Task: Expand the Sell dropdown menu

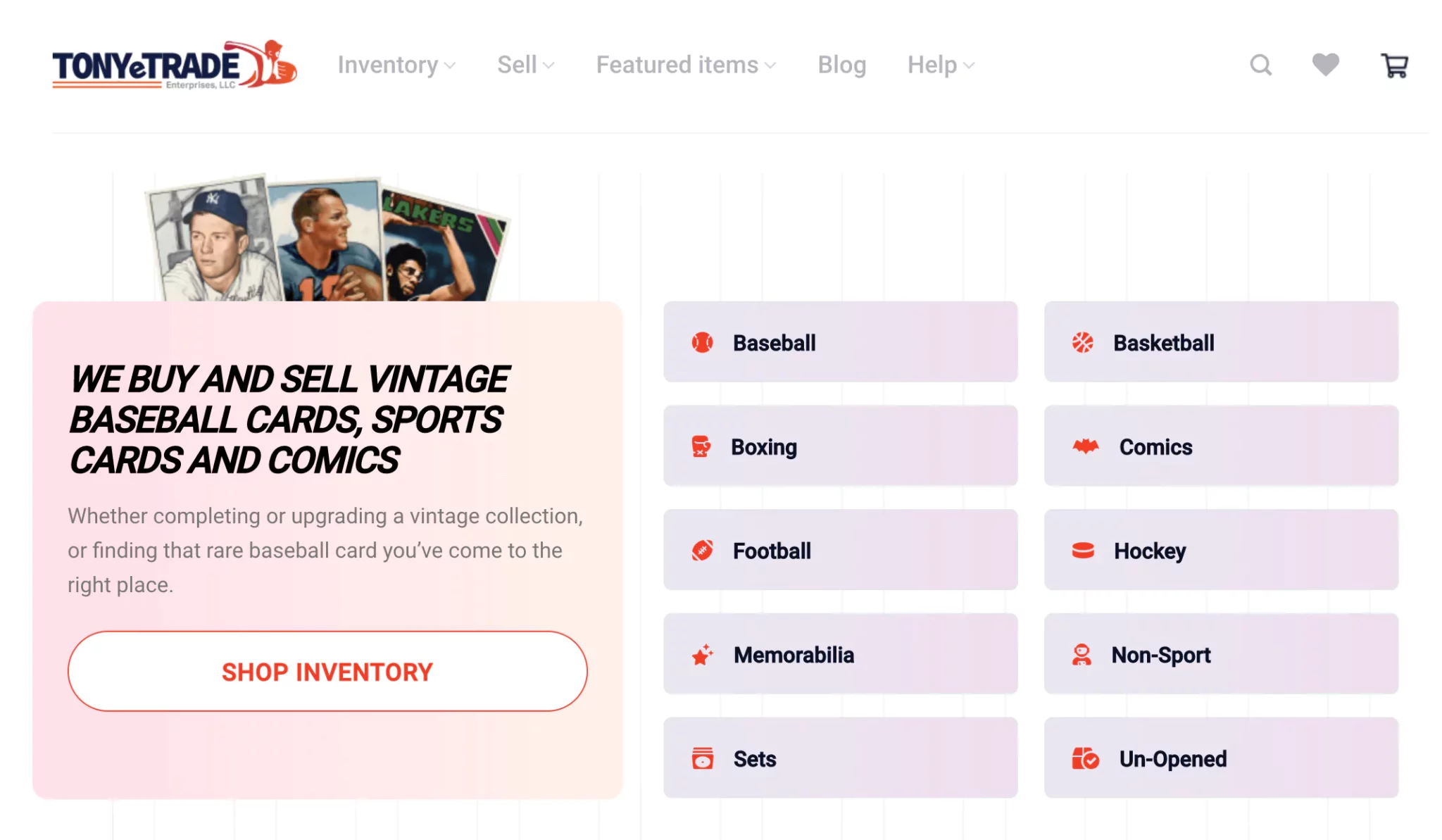Action: click(x=526, y=65)
